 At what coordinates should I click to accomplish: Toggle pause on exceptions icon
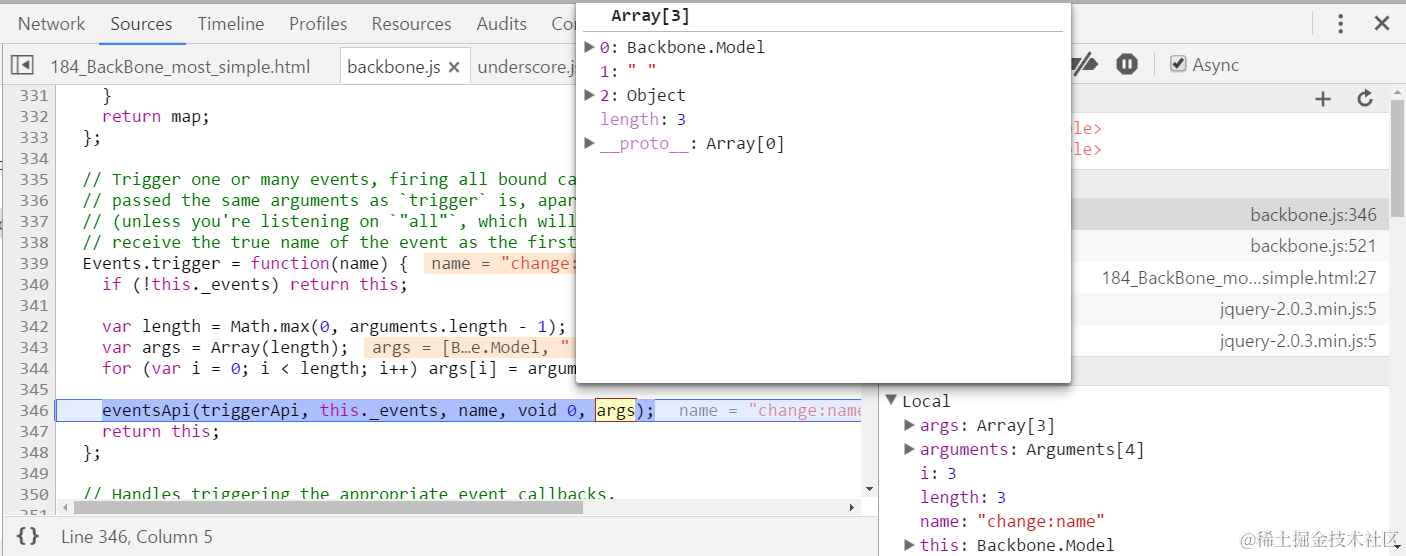coord(1127,64)
